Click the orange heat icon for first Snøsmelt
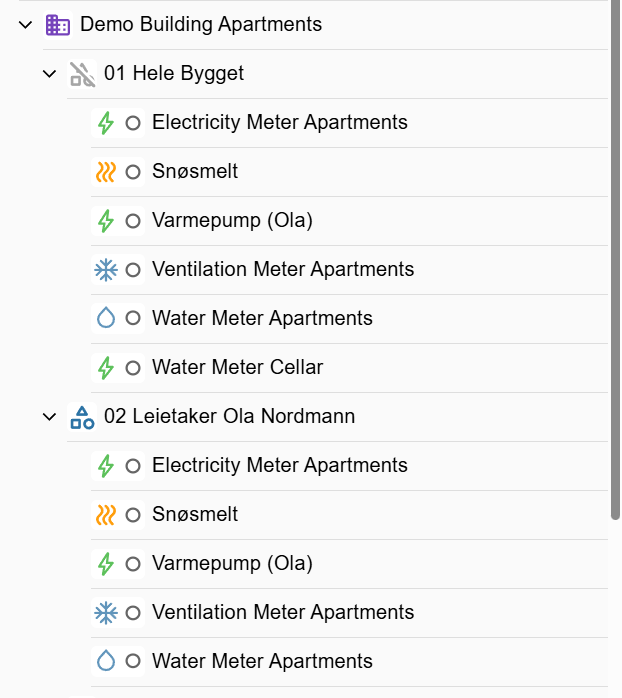622x698 pixels. tap(106, 172)
